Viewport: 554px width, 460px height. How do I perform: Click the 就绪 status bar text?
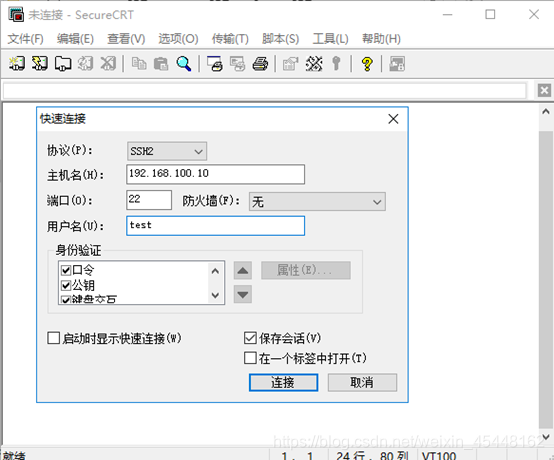[14, 455]
